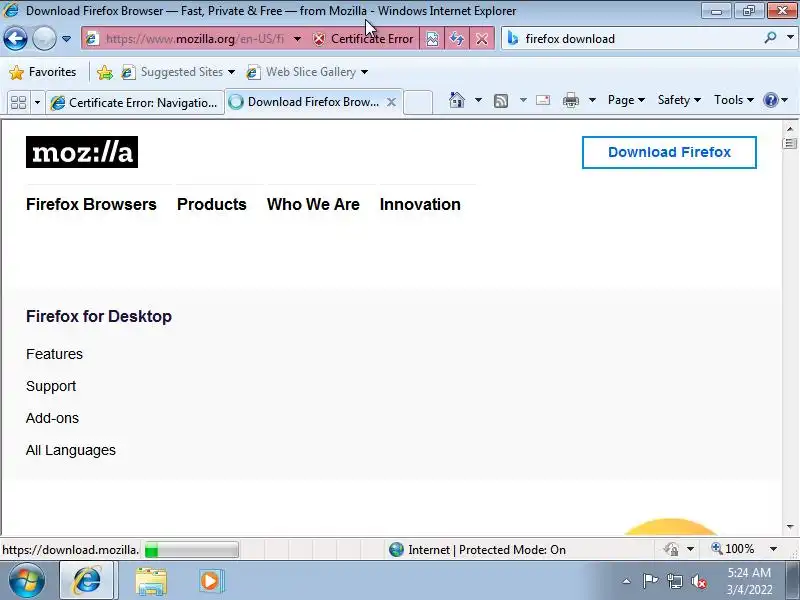The width and height of the screenshot is (800, 600).
Task: Open the search provider dropdown arrow
Action: pyautogui.click(x=790, y=38)
